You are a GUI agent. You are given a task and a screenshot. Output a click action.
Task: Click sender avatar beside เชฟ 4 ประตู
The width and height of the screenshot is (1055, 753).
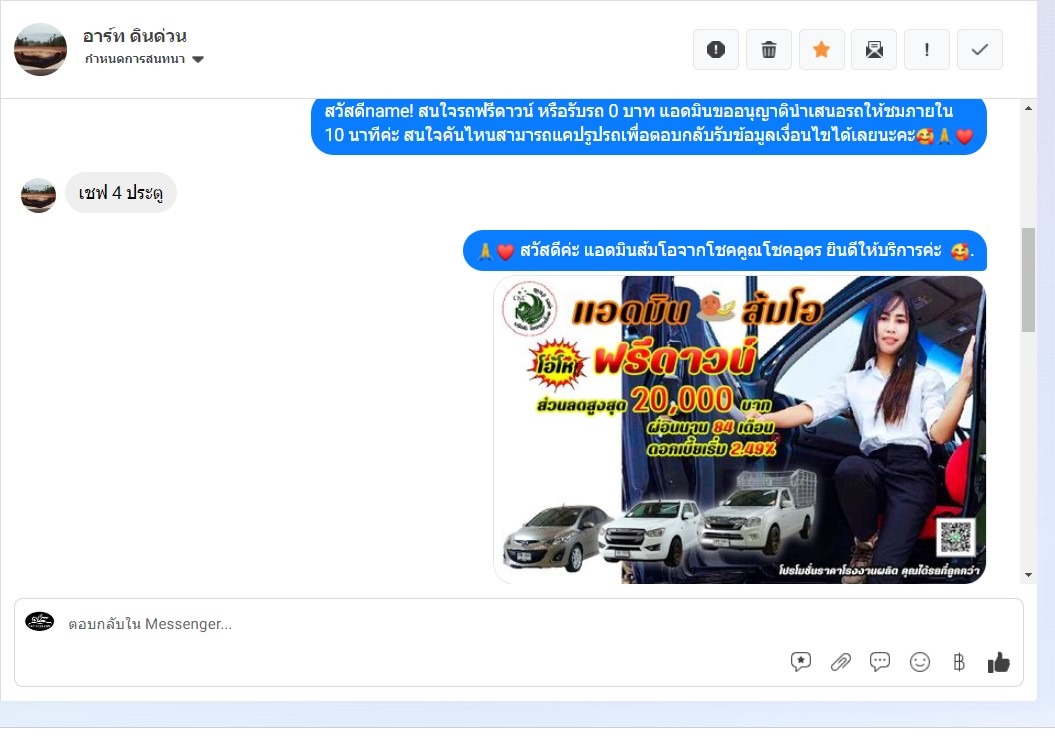click(38, 195)
